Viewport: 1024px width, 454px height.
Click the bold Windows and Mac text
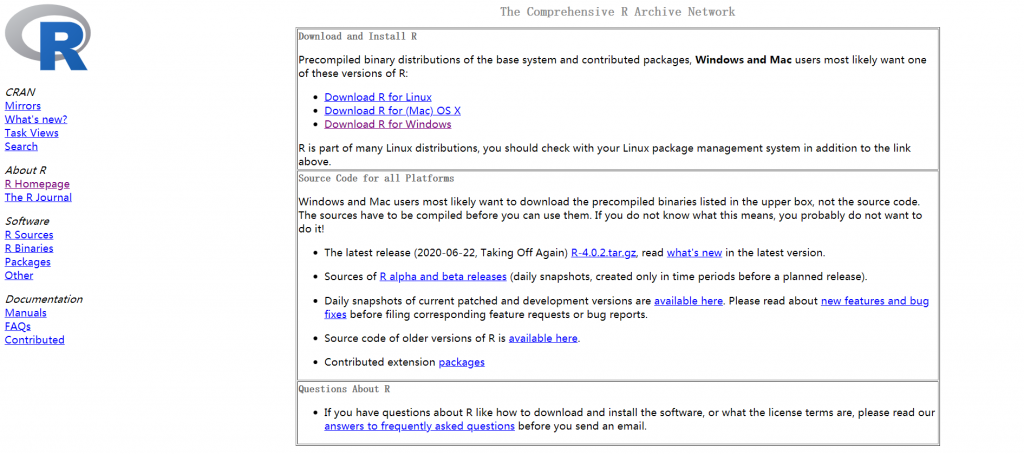[x=744, y=60]
